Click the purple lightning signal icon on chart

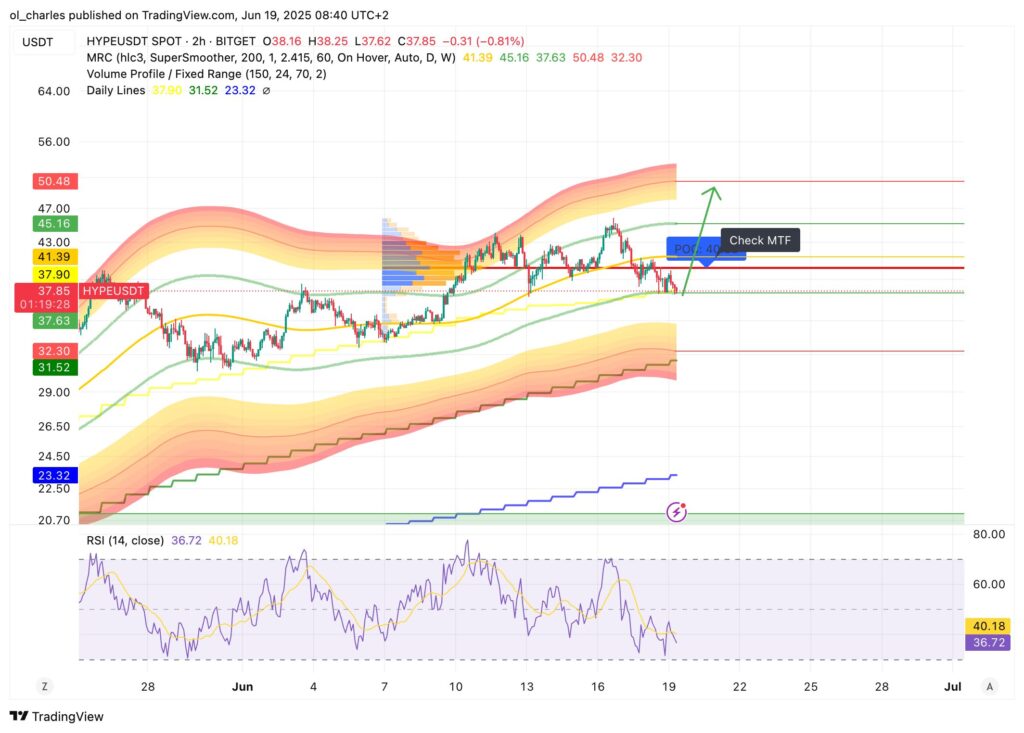(677, 511)
